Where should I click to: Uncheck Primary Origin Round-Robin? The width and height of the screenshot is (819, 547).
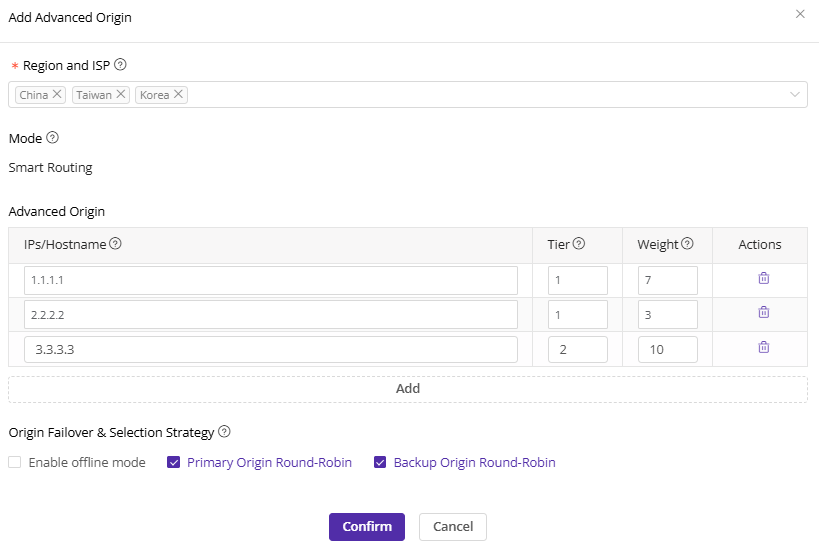[173, 462]
